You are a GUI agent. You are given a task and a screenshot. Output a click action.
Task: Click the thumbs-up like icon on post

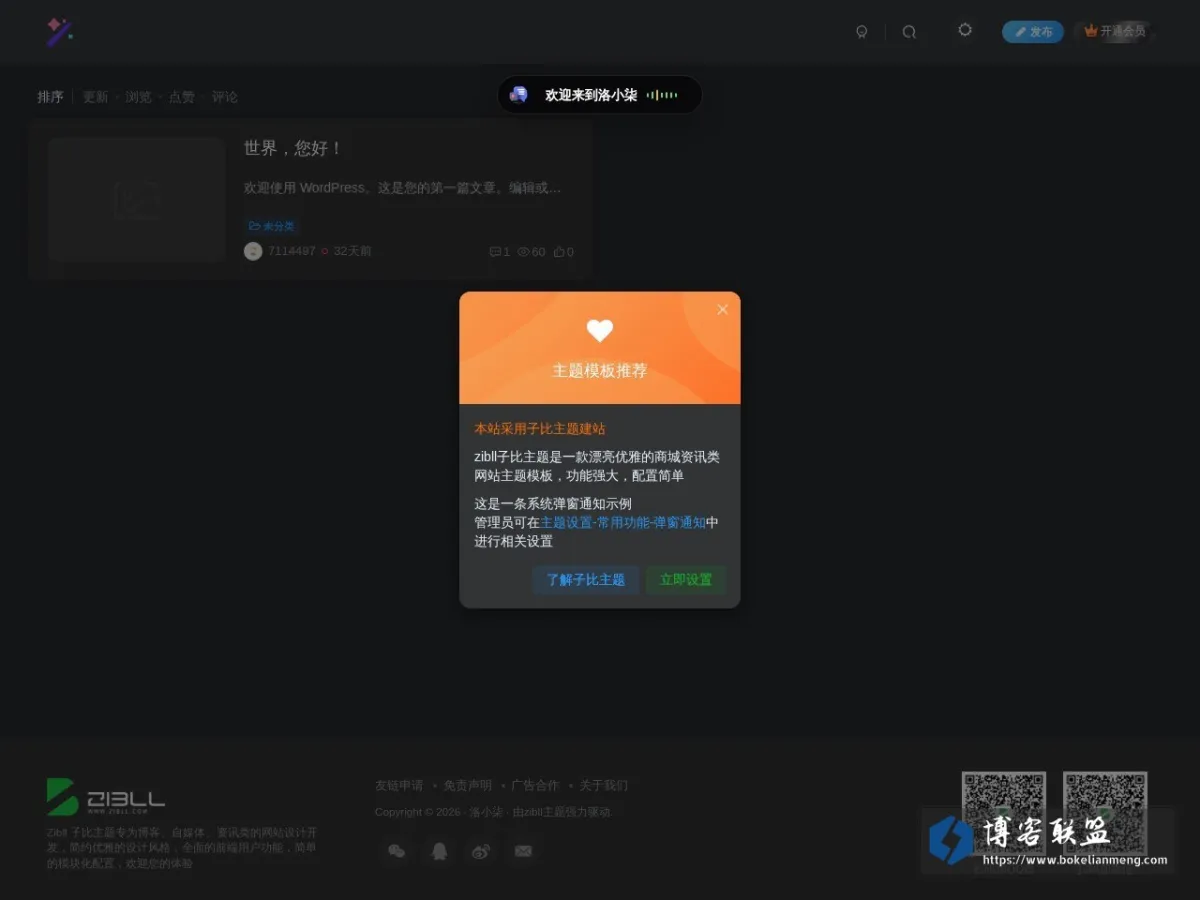coord(559,252)
